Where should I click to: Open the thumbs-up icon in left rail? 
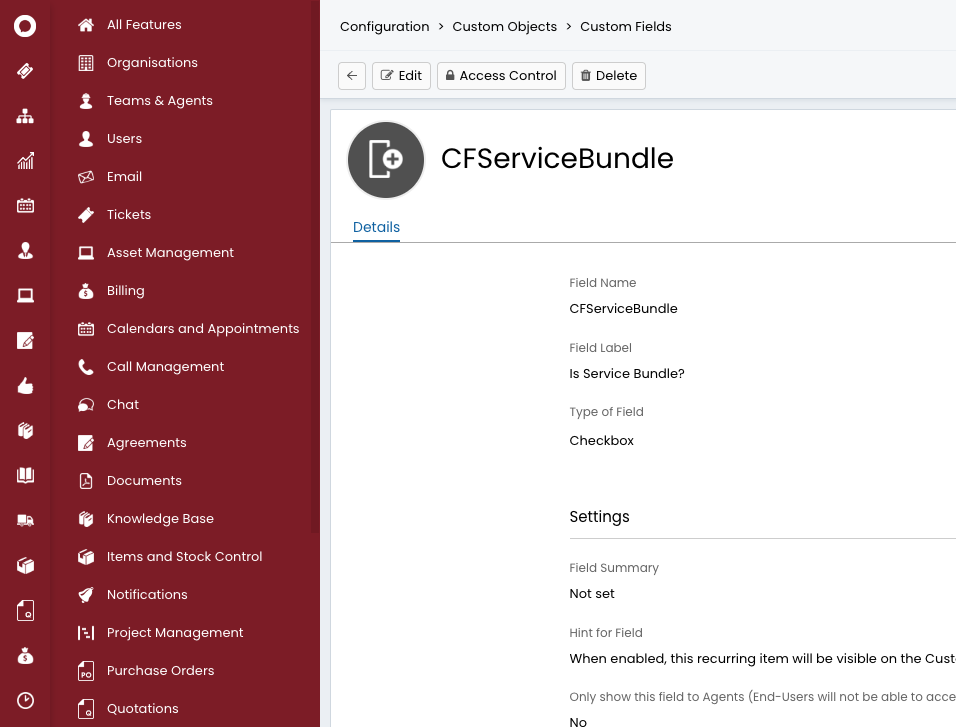[25, 385]
